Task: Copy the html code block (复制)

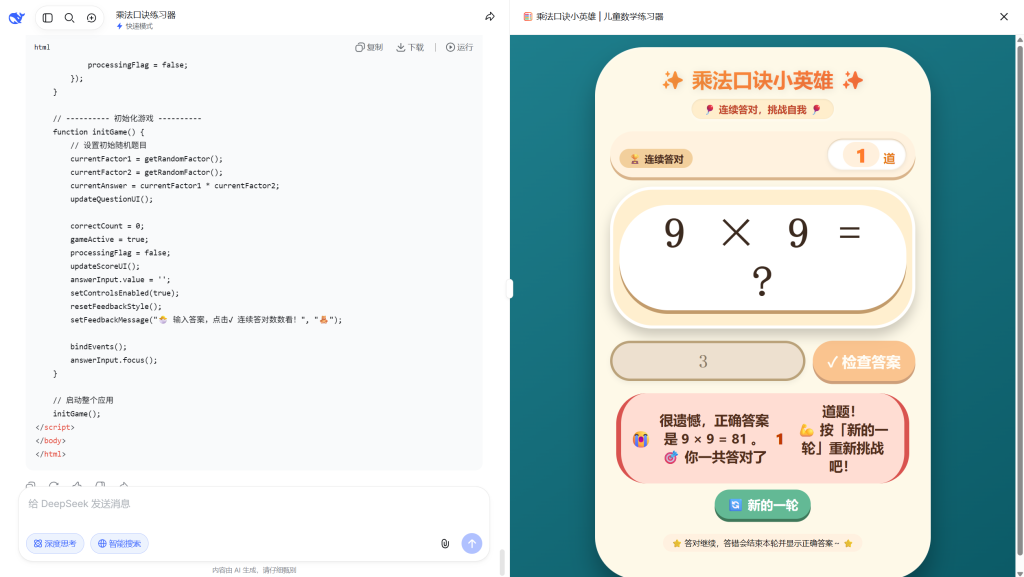Action: 369,47
